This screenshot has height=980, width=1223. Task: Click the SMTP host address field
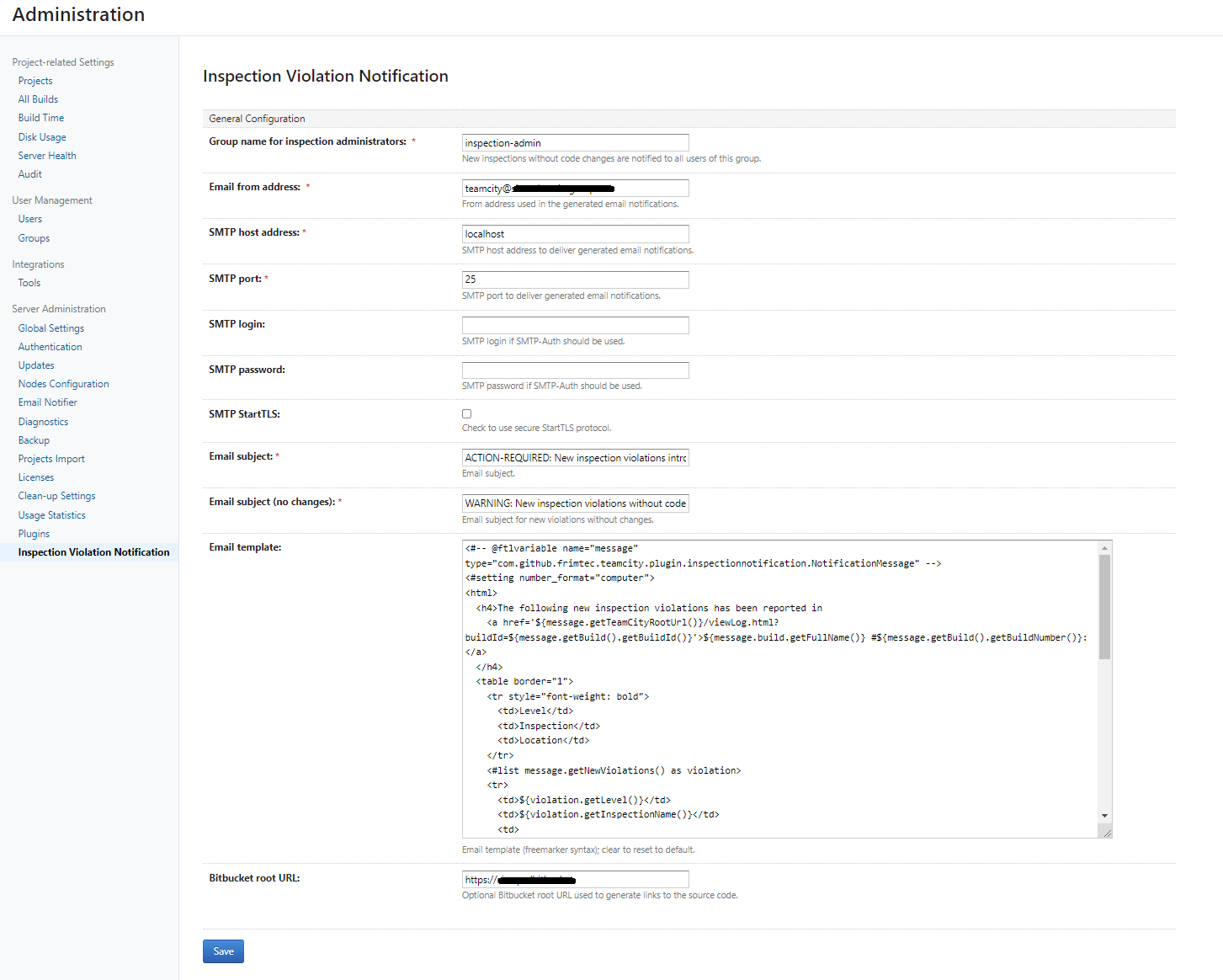pyautogui.click(x=576, y=234)
